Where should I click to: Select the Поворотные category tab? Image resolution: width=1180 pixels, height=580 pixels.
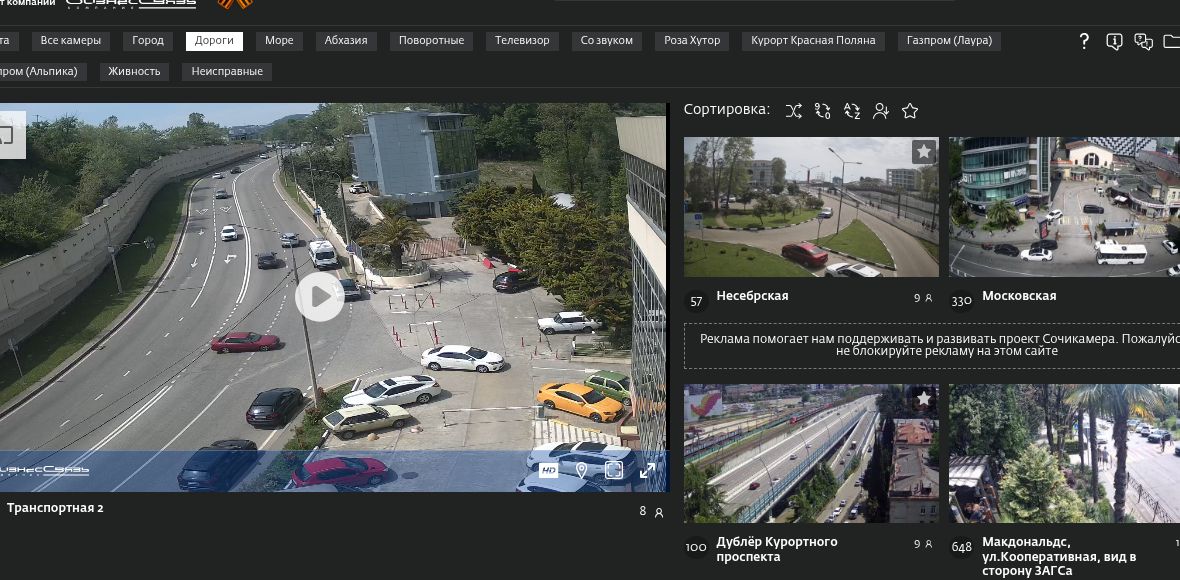click(x=431, y=41)
